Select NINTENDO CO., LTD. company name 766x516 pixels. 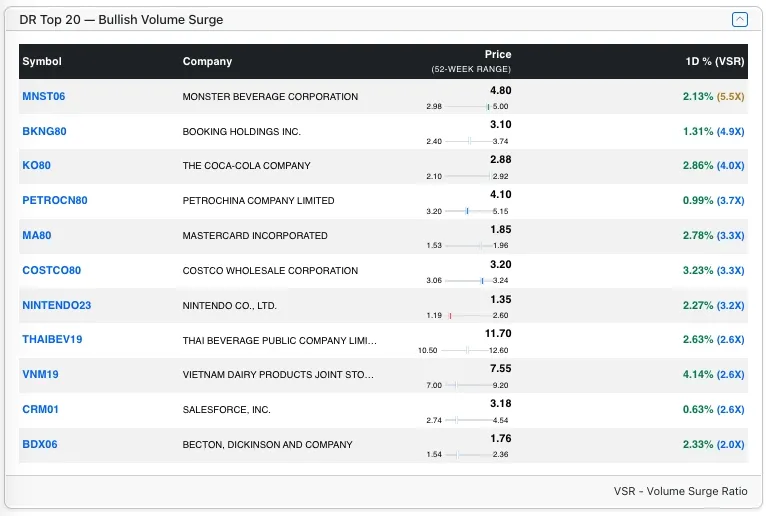point(230,306)
